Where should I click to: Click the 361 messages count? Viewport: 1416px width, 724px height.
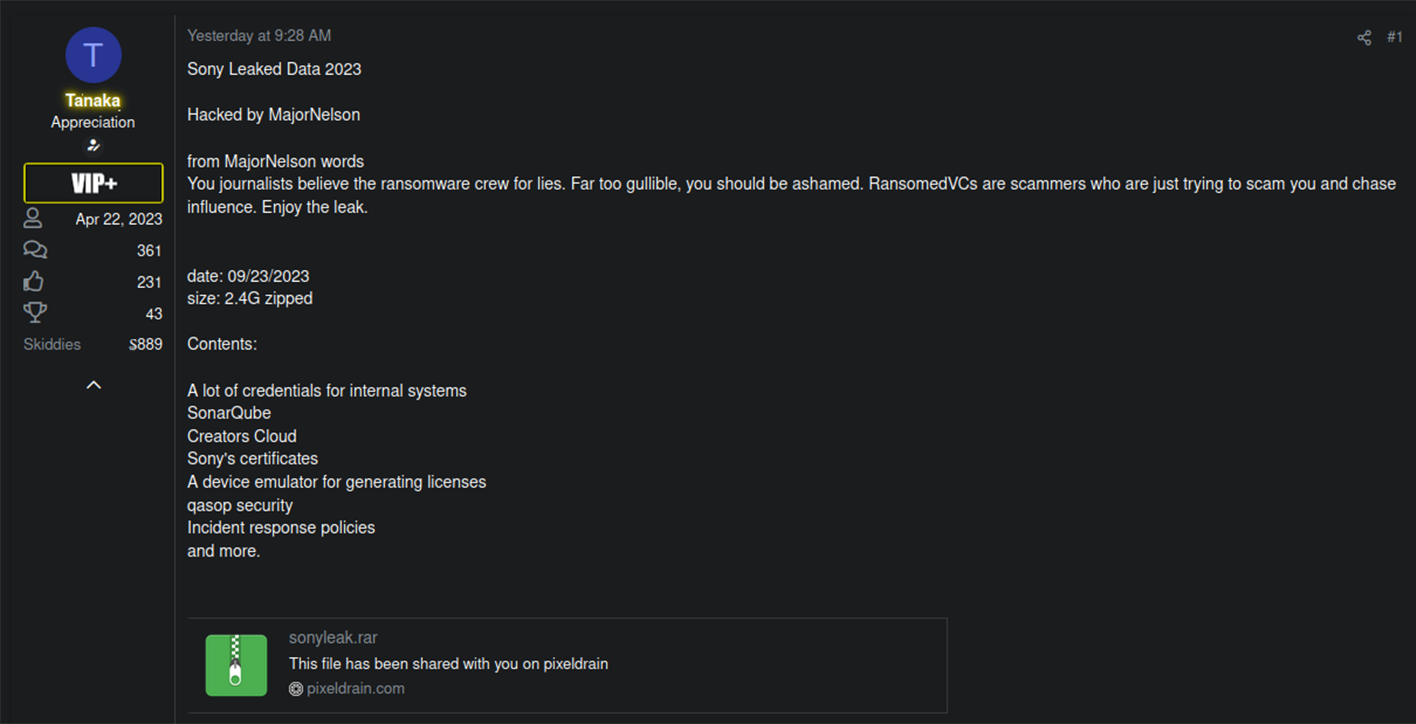[149, 251]
